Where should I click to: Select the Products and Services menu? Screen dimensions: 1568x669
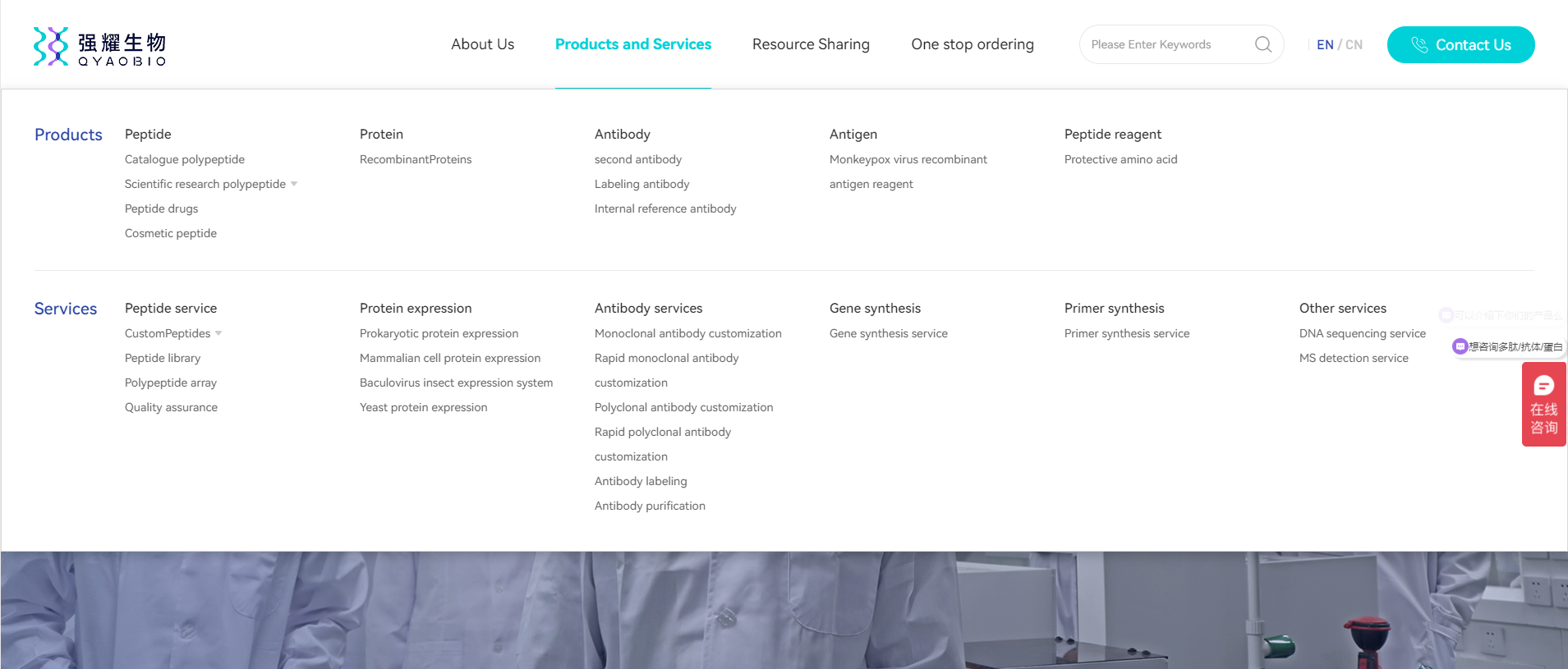pyautogui.click(x=632, y=44)
